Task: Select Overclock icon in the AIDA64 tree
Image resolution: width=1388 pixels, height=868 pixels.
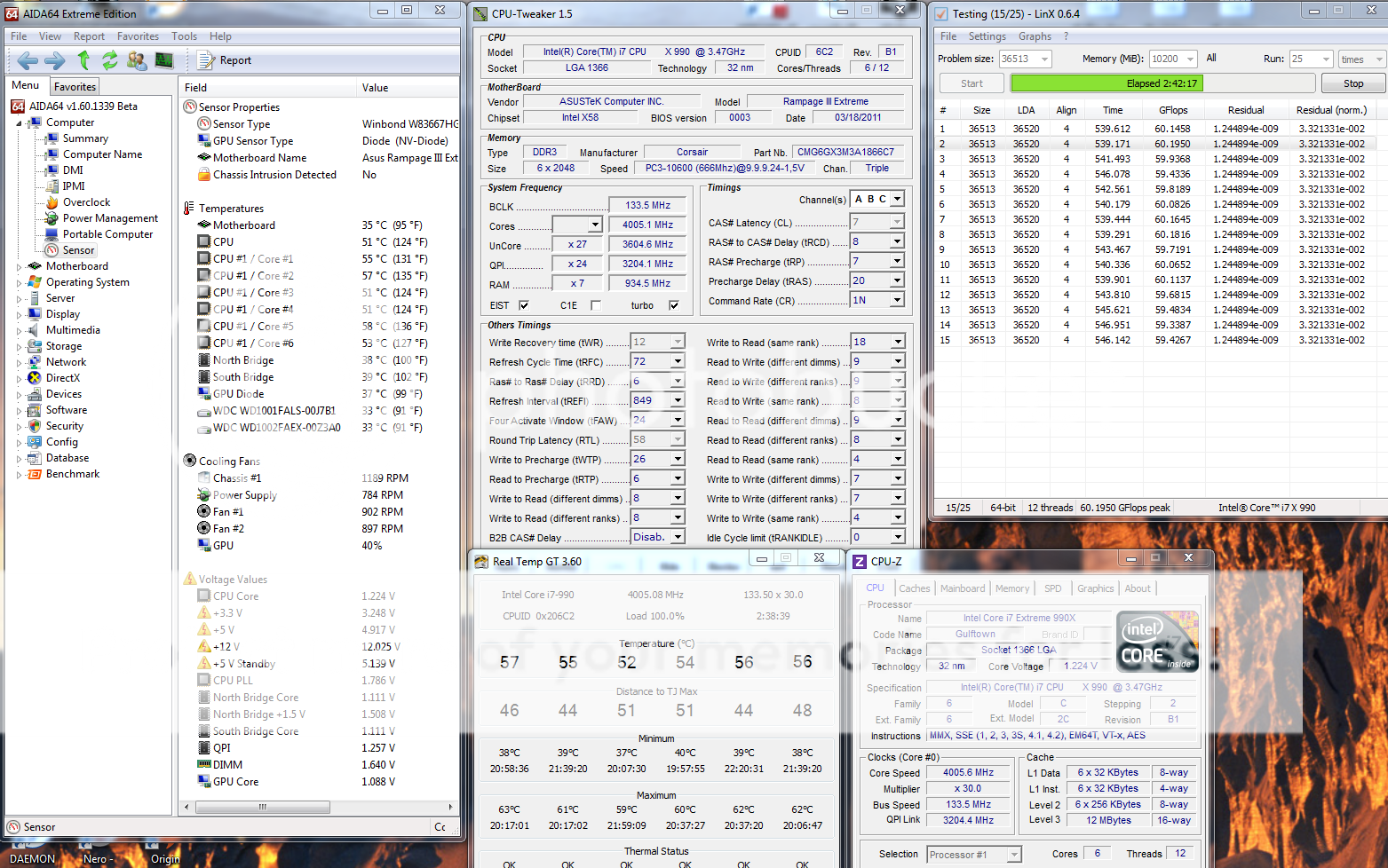Action: click(x=52, y=202)
